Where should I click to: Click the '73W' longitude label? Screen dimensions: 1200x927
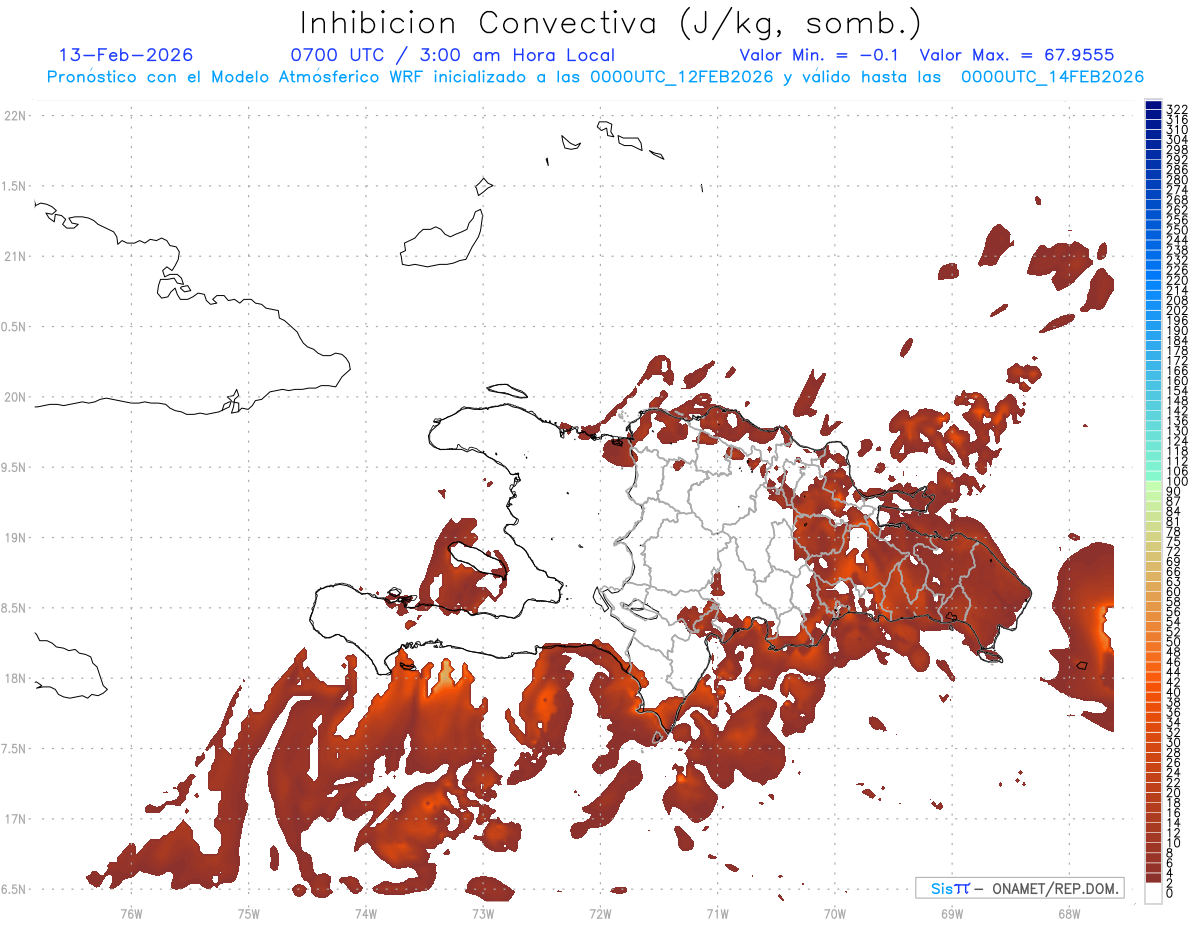tap(483, 913)
